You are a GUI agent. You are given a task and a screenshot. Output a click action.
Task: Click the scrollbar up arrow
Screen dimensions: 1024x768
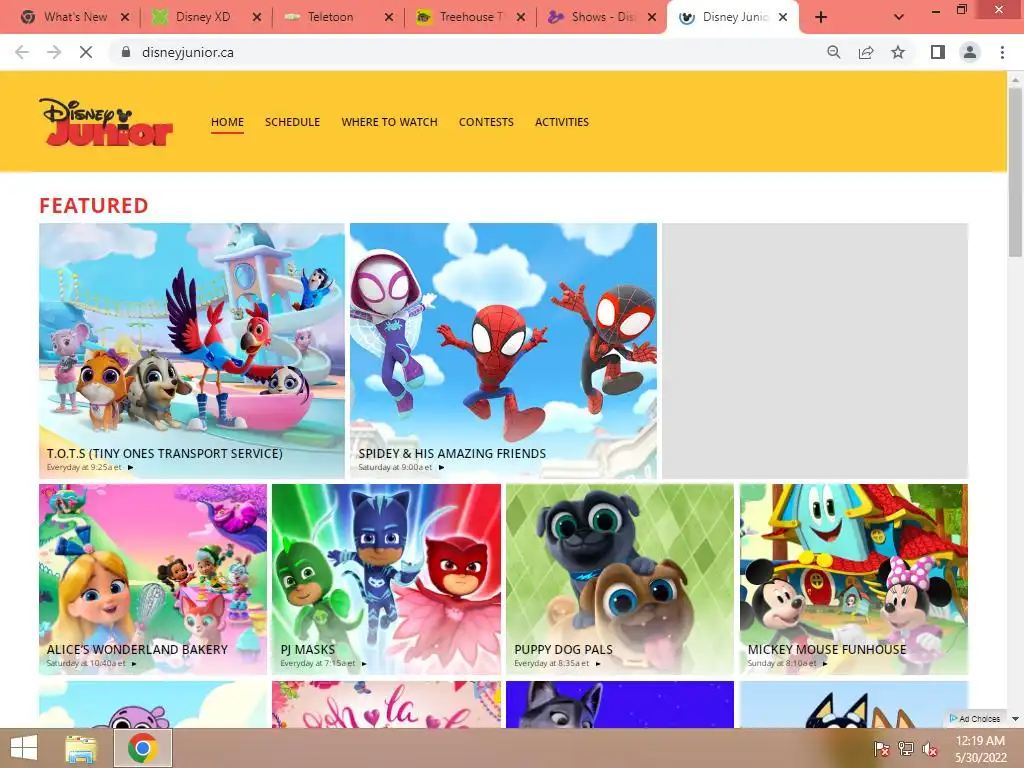(x=1015, y=79)
